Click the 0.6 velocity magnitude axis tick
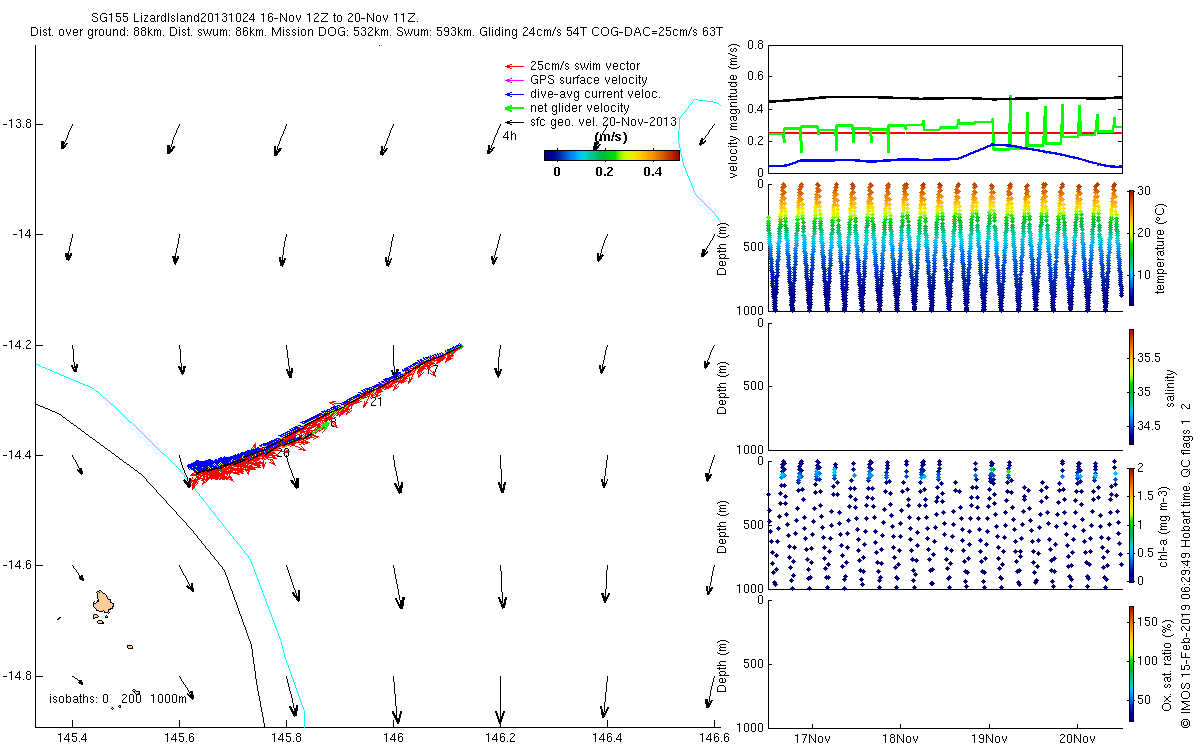Screen dimensions: 1200x750 pos(756,77)
